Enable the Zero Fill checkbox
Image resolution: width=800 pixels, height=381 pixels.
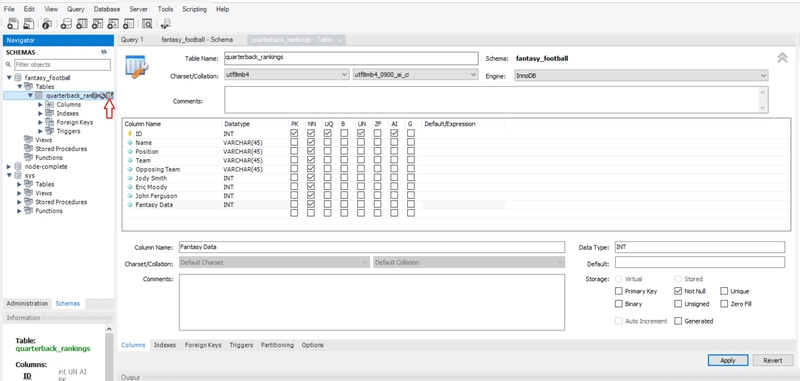[x=724, y=303]
